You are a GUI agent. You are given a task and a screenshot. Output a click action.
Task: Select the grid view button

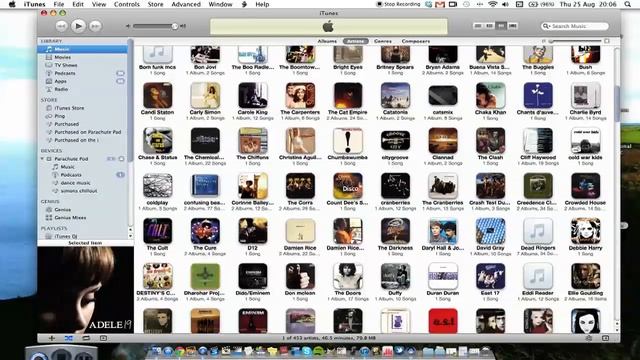click(x=501, y=26)
